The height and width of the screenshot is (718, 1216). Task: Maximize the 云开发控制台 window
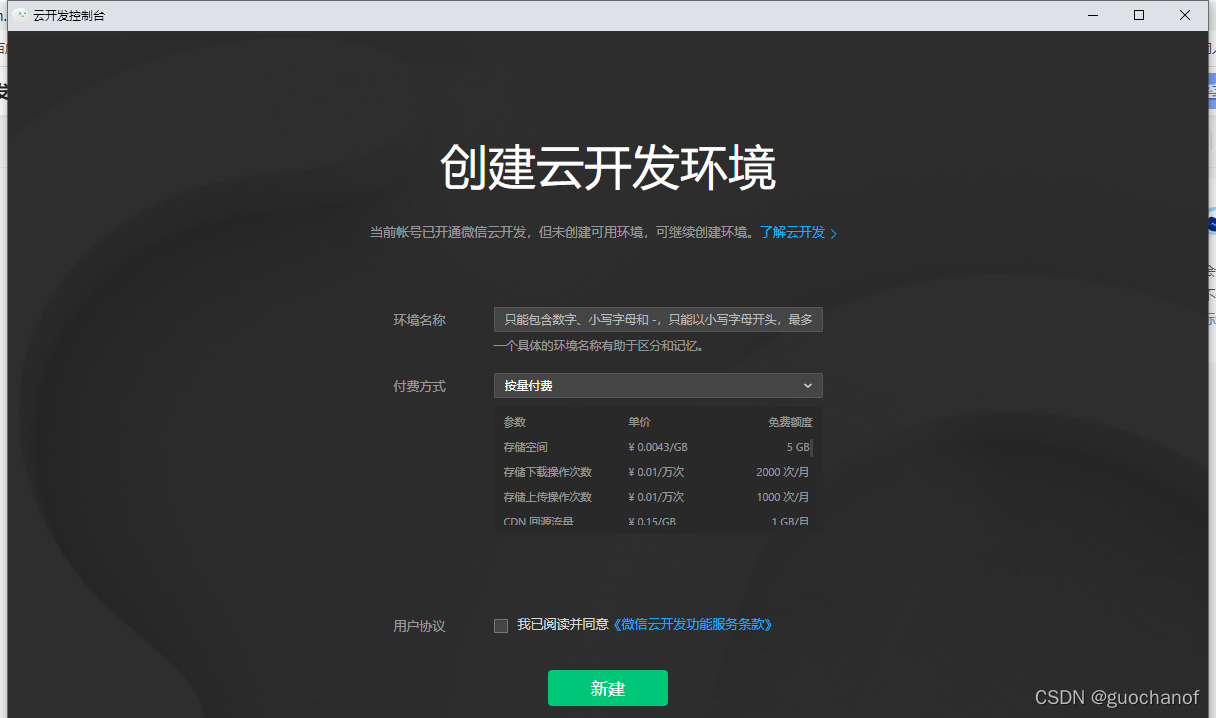click(x=1138, y=15)
